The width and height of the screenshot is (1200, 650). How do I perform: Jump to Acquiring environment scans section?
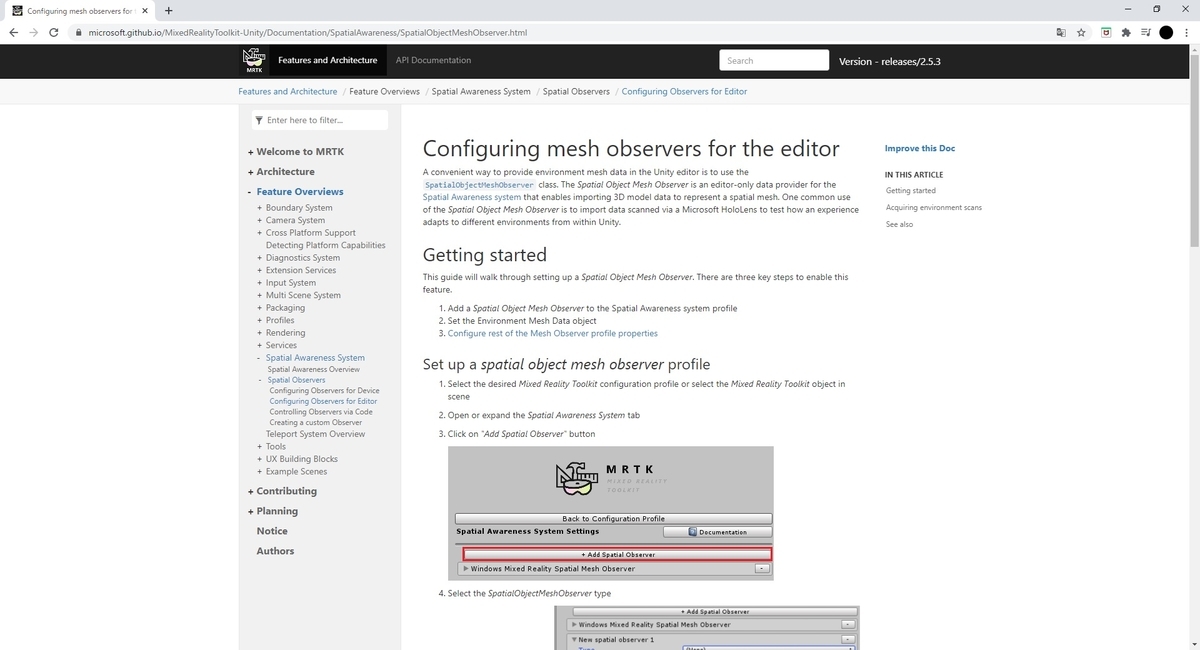click(934, 207)
